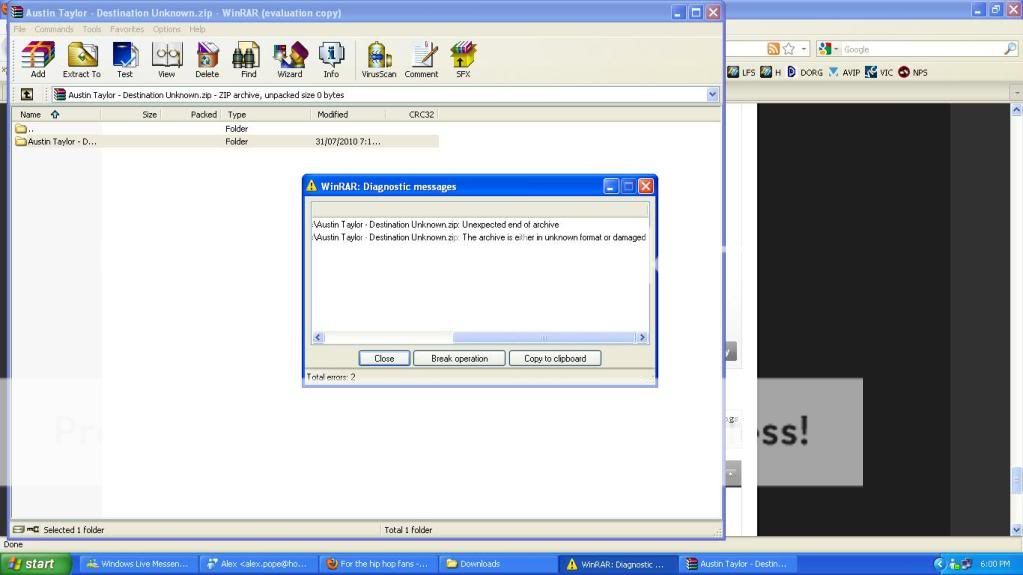Run the Test archive tool
The height and width of the screenshot is (575, 1023).
tap(125, 59)
